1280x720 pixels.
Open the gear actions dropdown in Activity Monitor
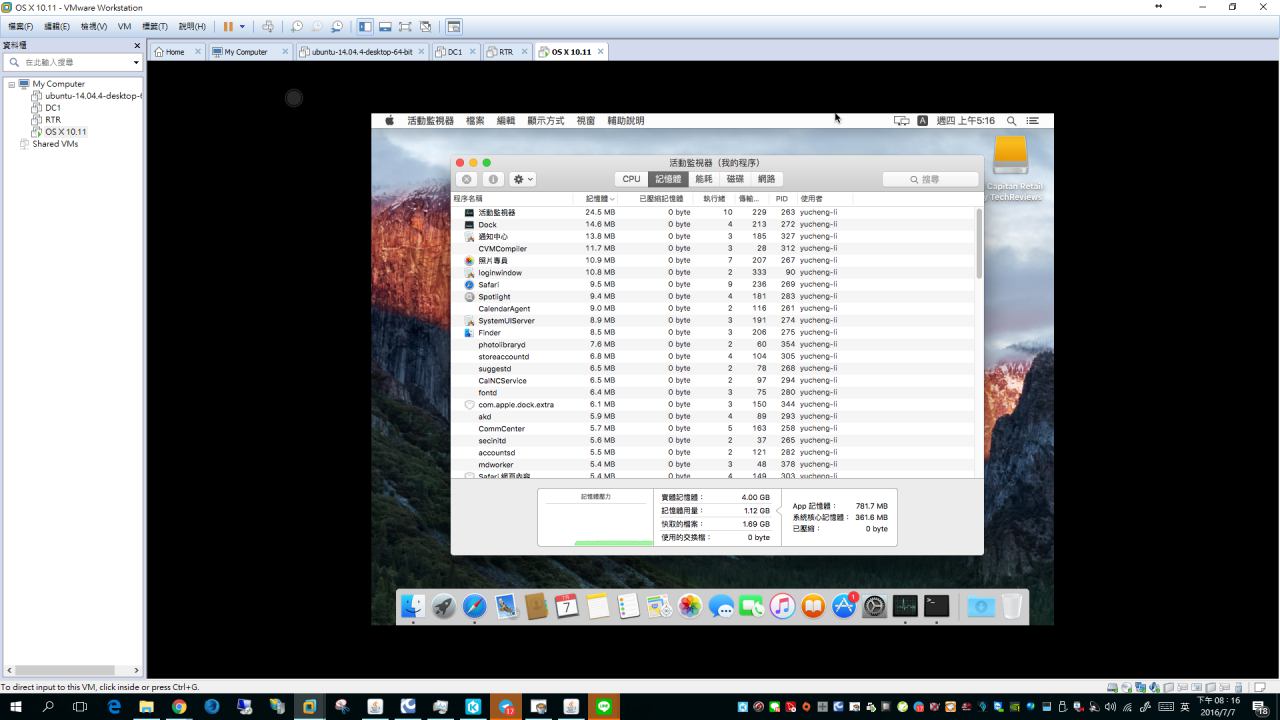coord(523,179)
